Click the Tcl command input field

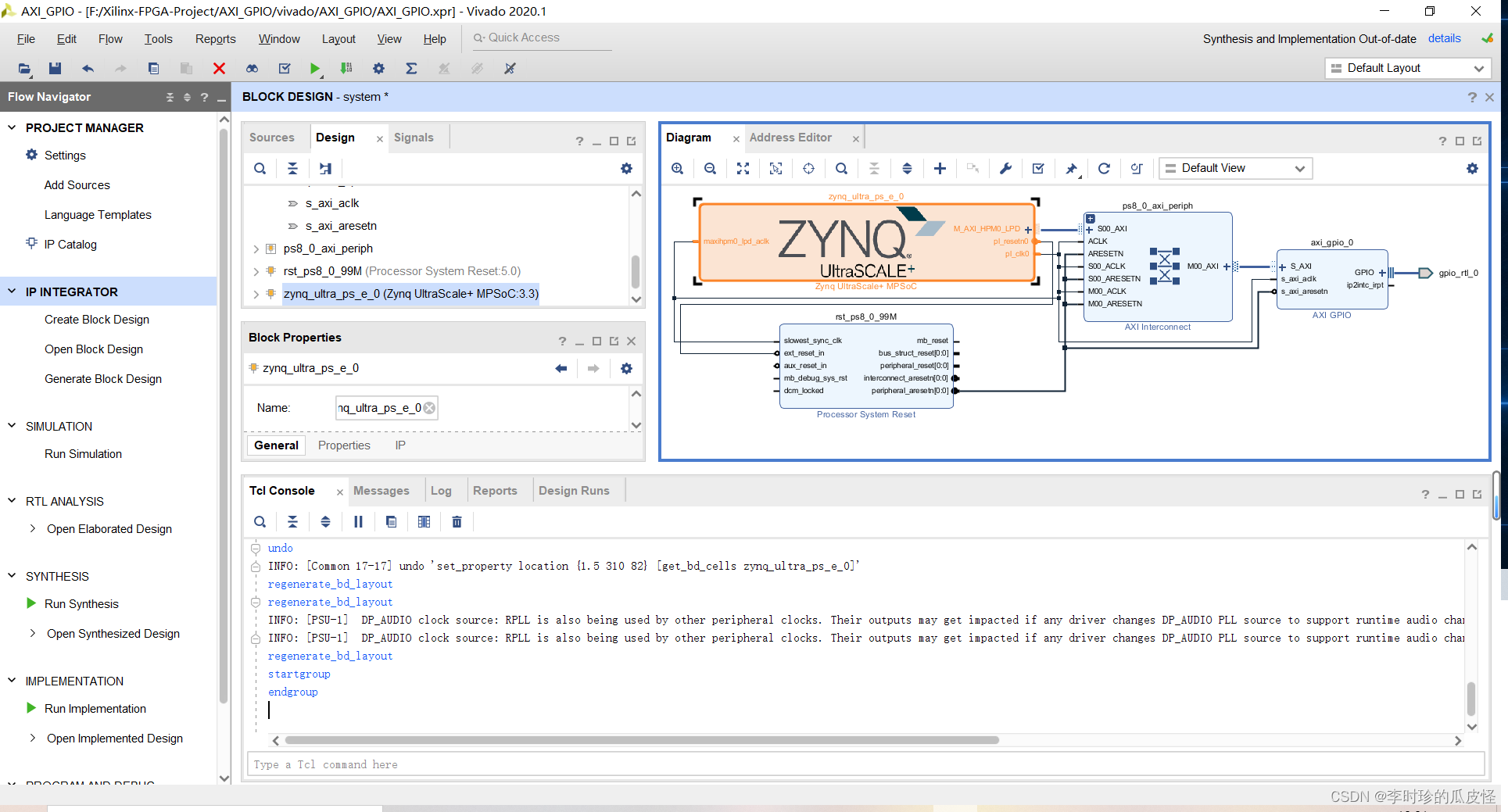[865, 764]
